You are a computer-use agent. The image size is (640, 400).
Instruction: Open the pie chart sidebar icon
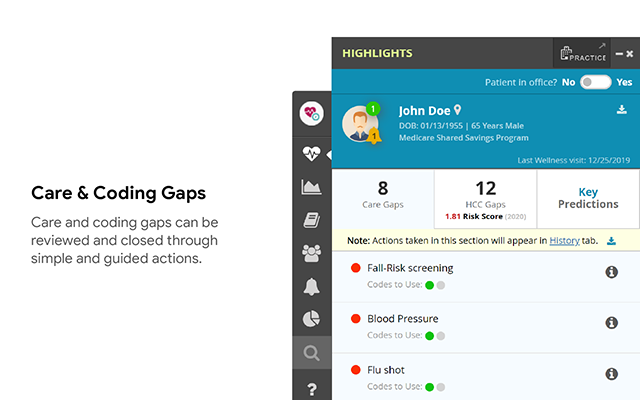pos(311,319)
